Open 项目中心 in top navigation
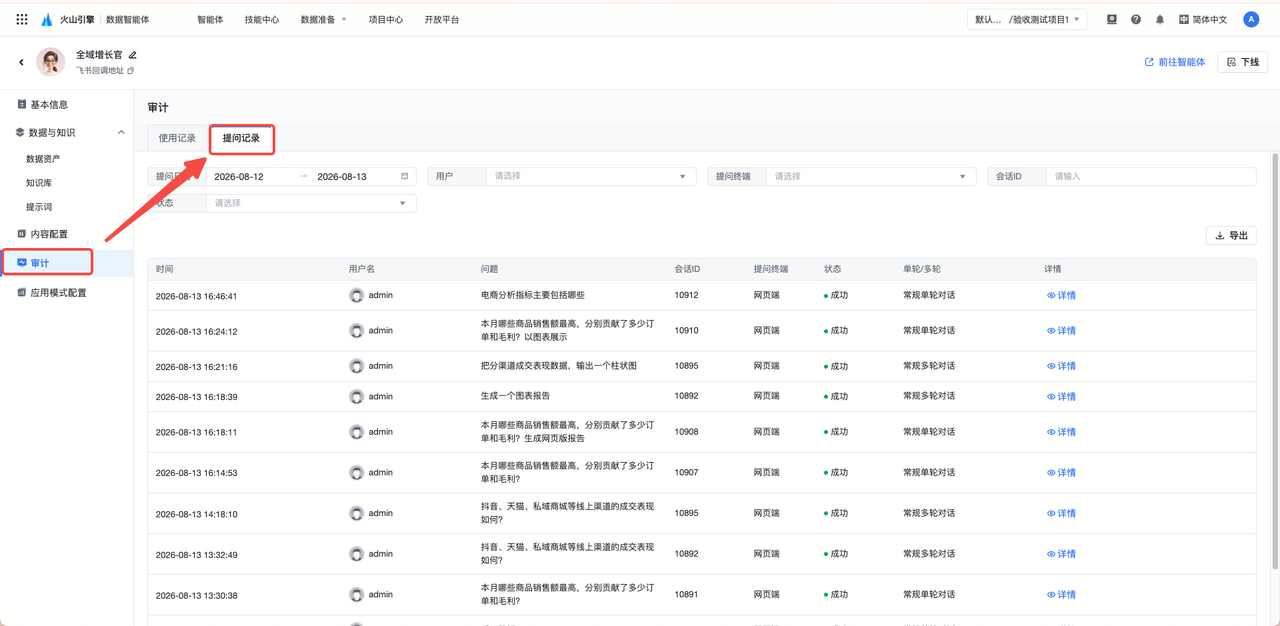 pyautogui.click(x=386, y=19)
